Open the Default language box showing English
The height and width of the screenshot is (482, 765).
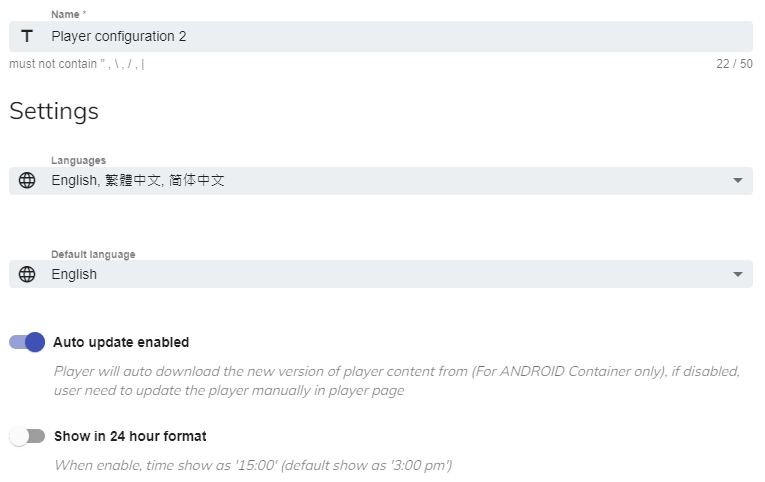[380, 274]
